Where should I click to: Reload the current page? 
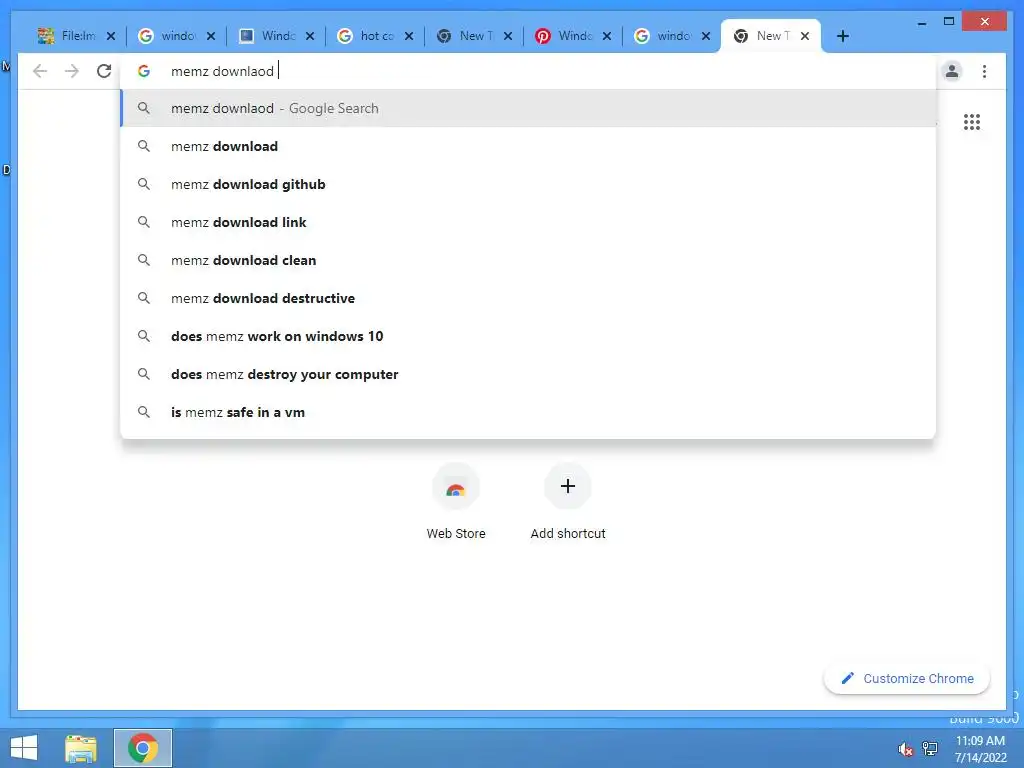(104, 71)
